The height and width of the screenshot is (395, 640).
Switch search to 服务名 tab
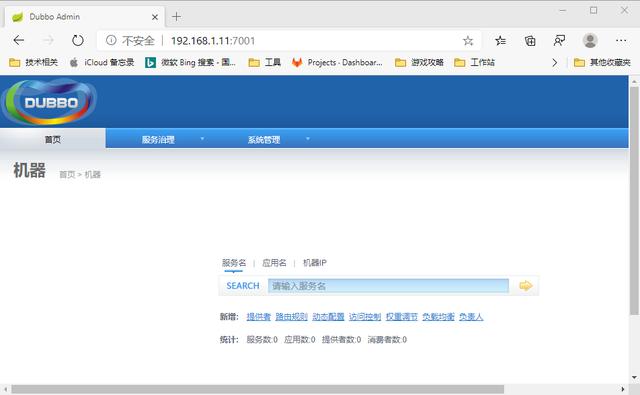click(234, 263)
